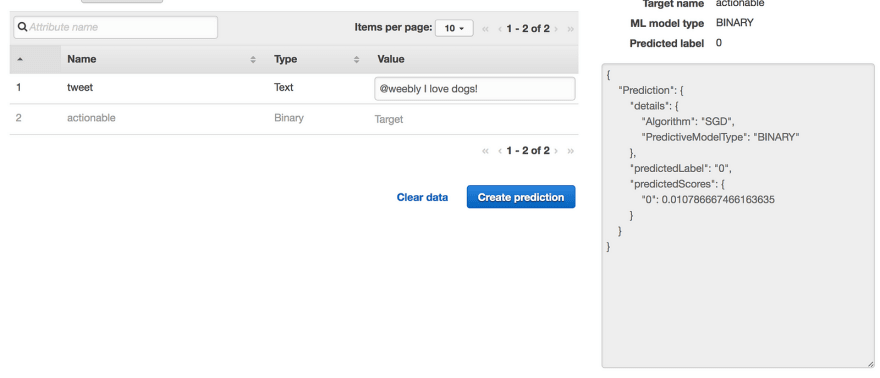Click inside the prediction JSON output box
The height and width of the screenshot is (378, 880).
738,215
